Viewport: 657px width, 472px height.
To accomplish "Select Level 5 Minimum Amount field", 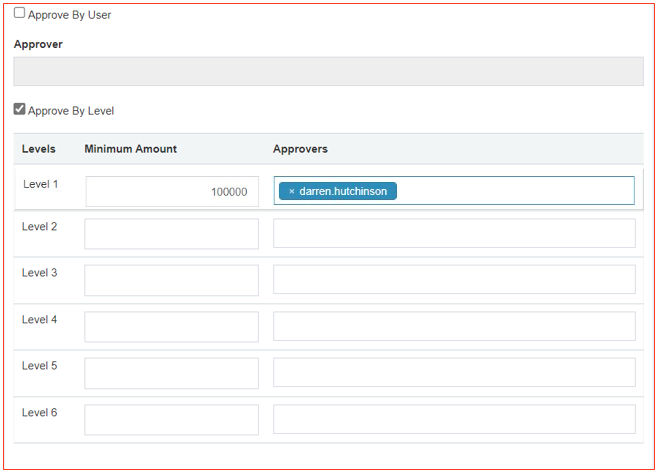I will 171,373.
